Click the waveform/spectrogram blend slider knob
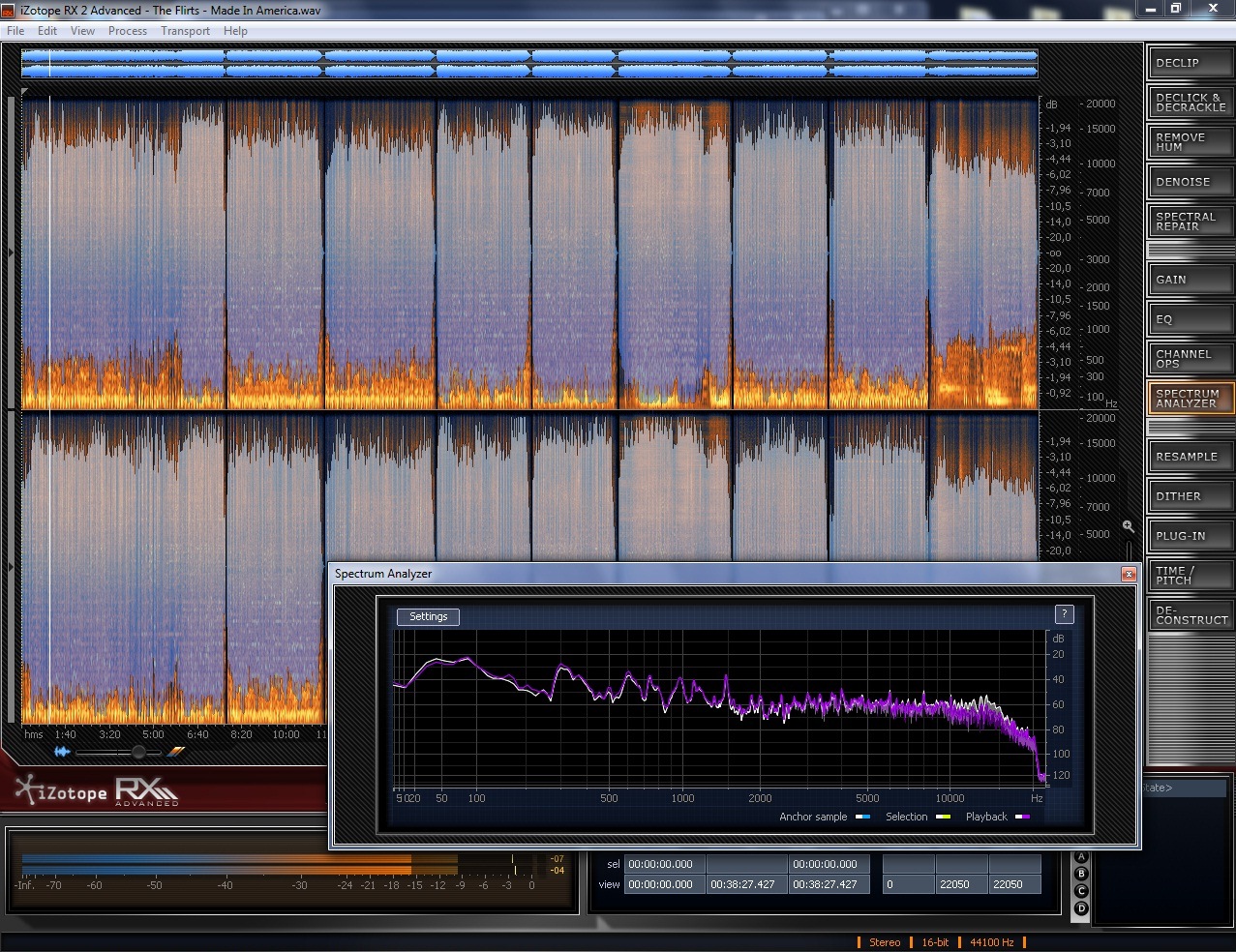1236x952 pixels. pos(138,752)
